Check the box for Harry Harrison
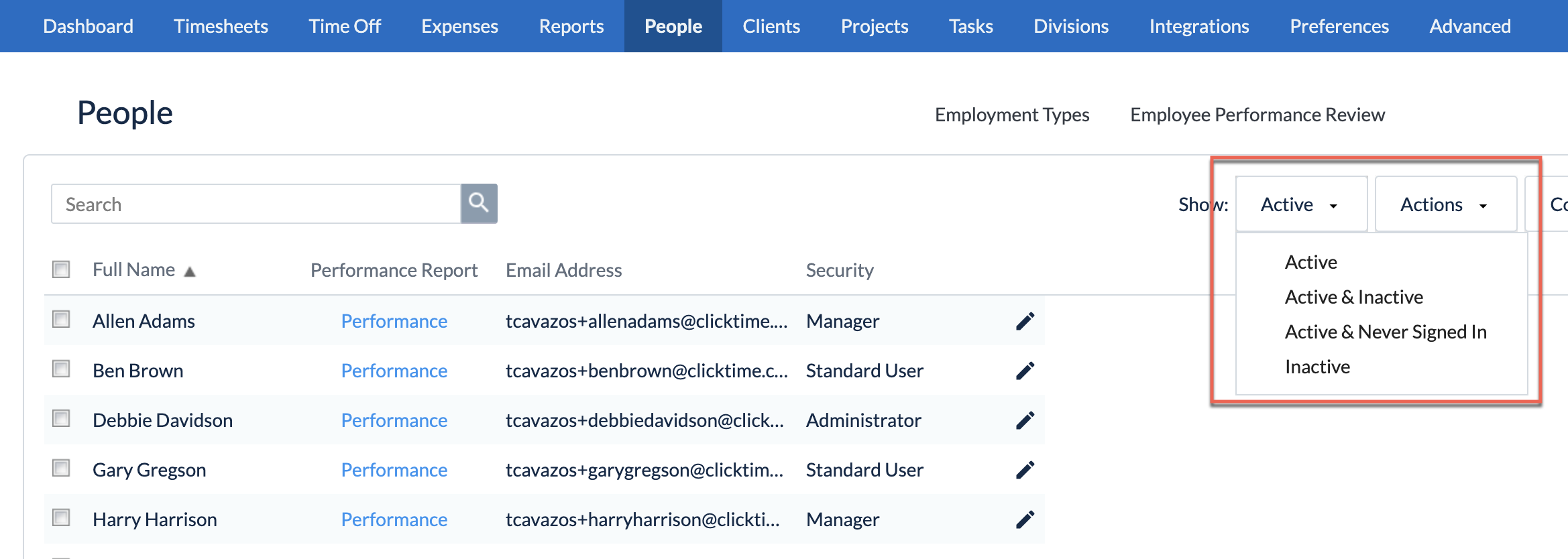 [61, 517]
